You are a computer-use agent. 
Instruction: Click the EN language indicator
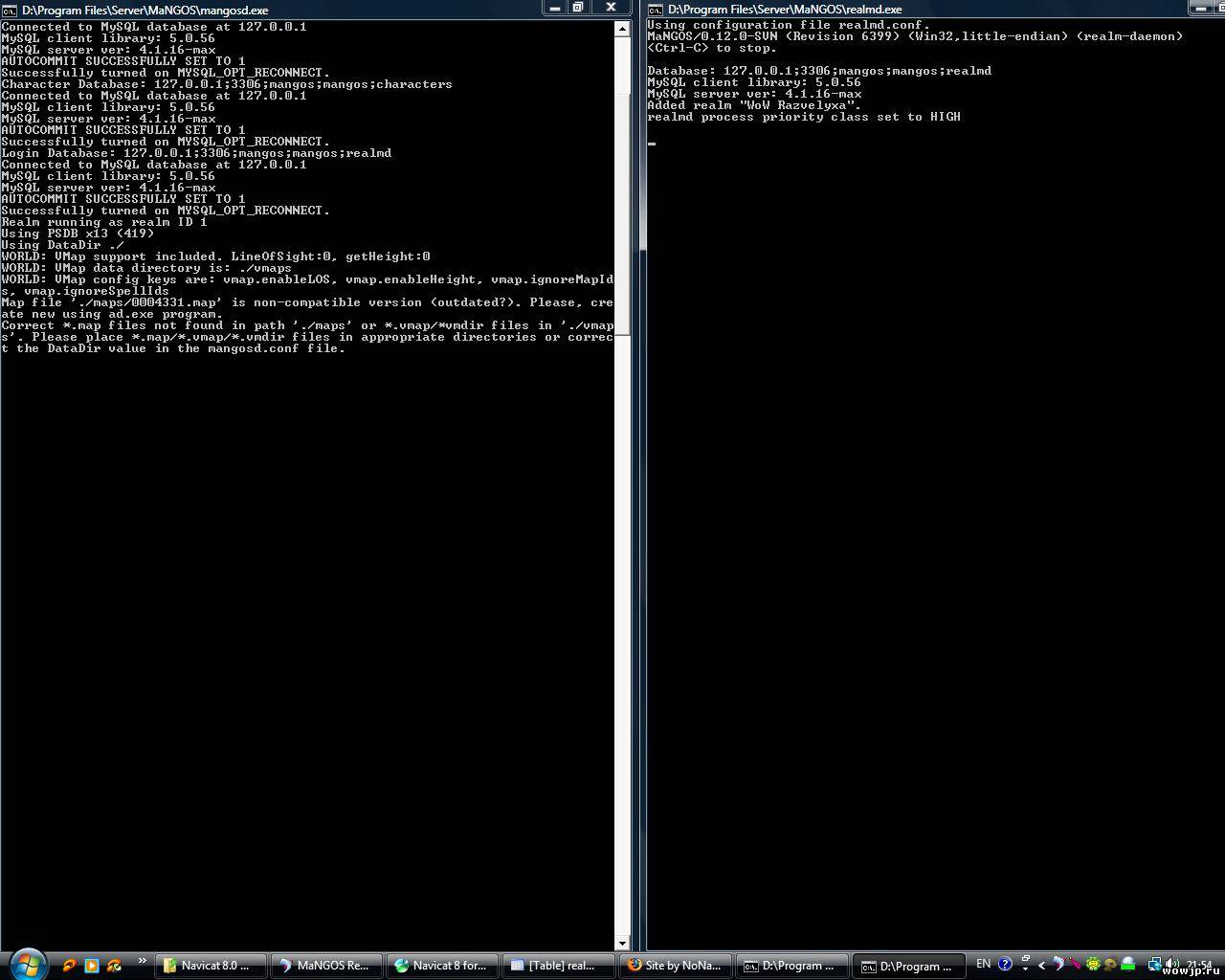pyautogui.click(x=983, y=964)
